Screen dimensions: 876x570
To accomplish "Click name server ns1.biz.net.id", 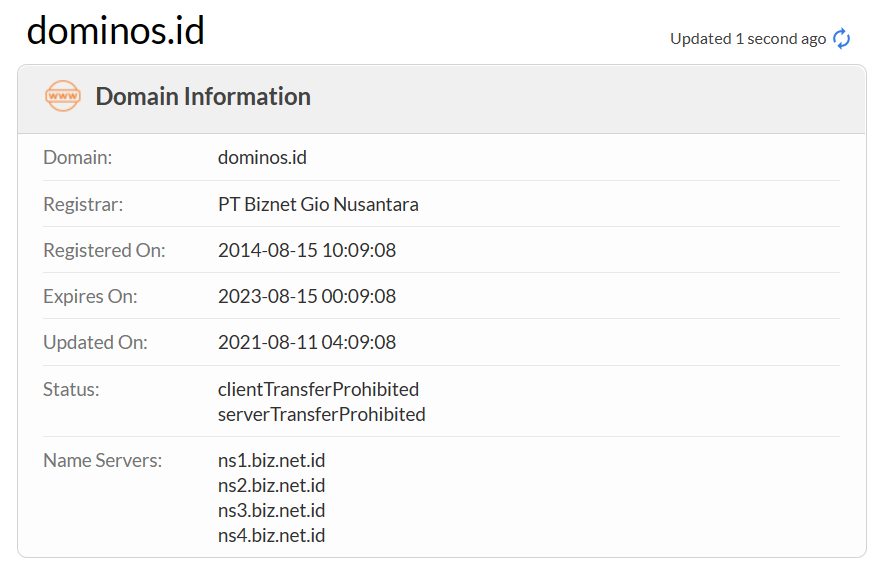I will [x=271, y=461].
